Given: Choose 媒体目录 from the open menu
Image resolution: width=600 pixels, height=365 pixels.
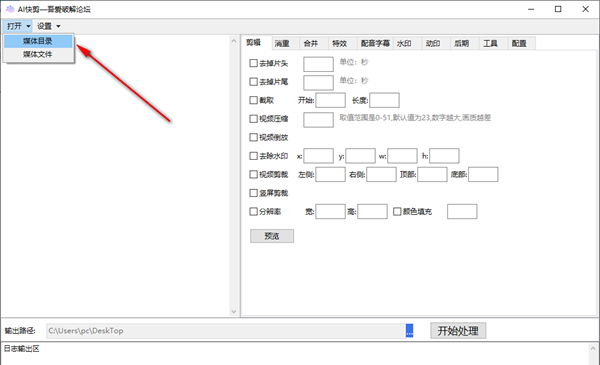Looking at the screenshot, I should [x=38, y=41].
